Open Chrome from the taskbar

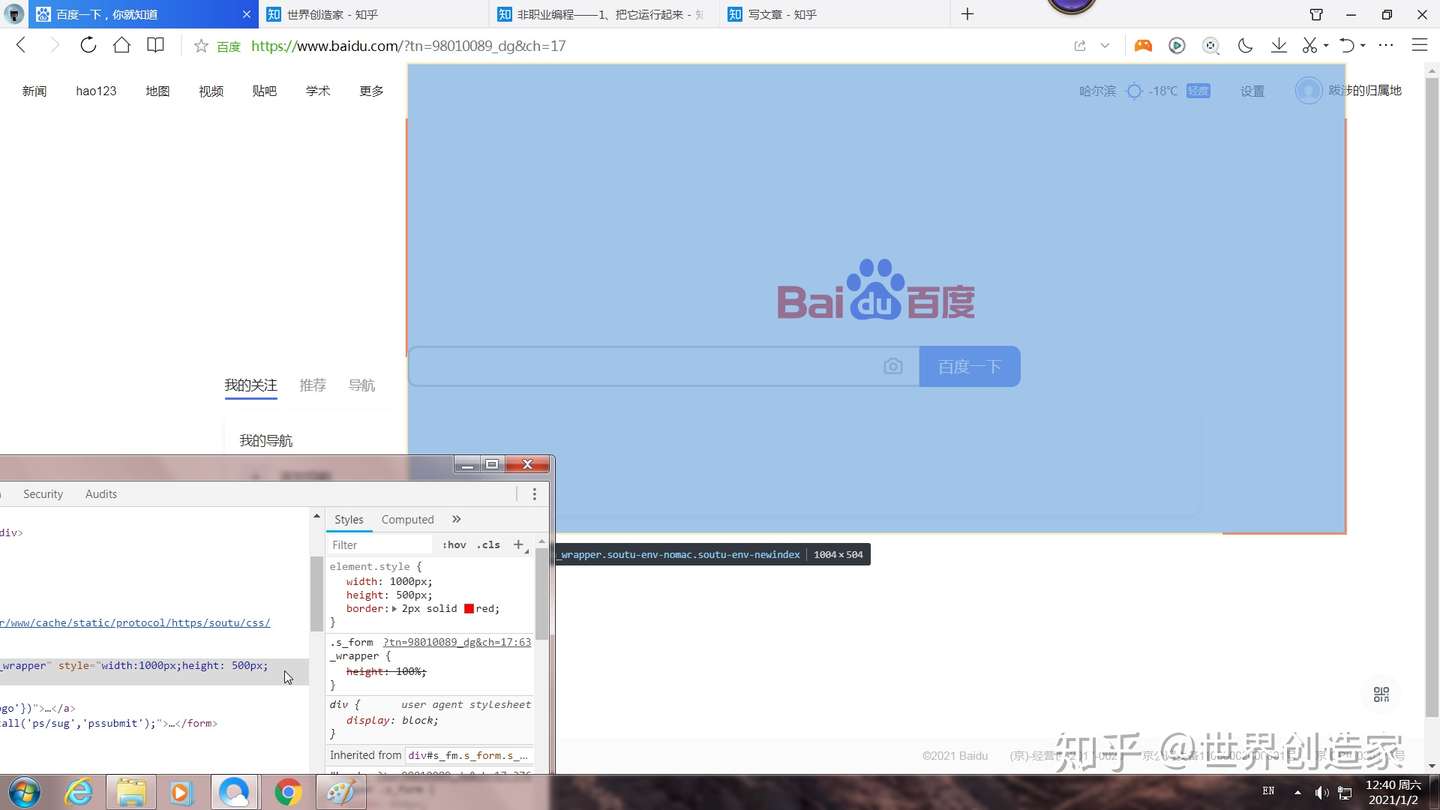[288, 793]
